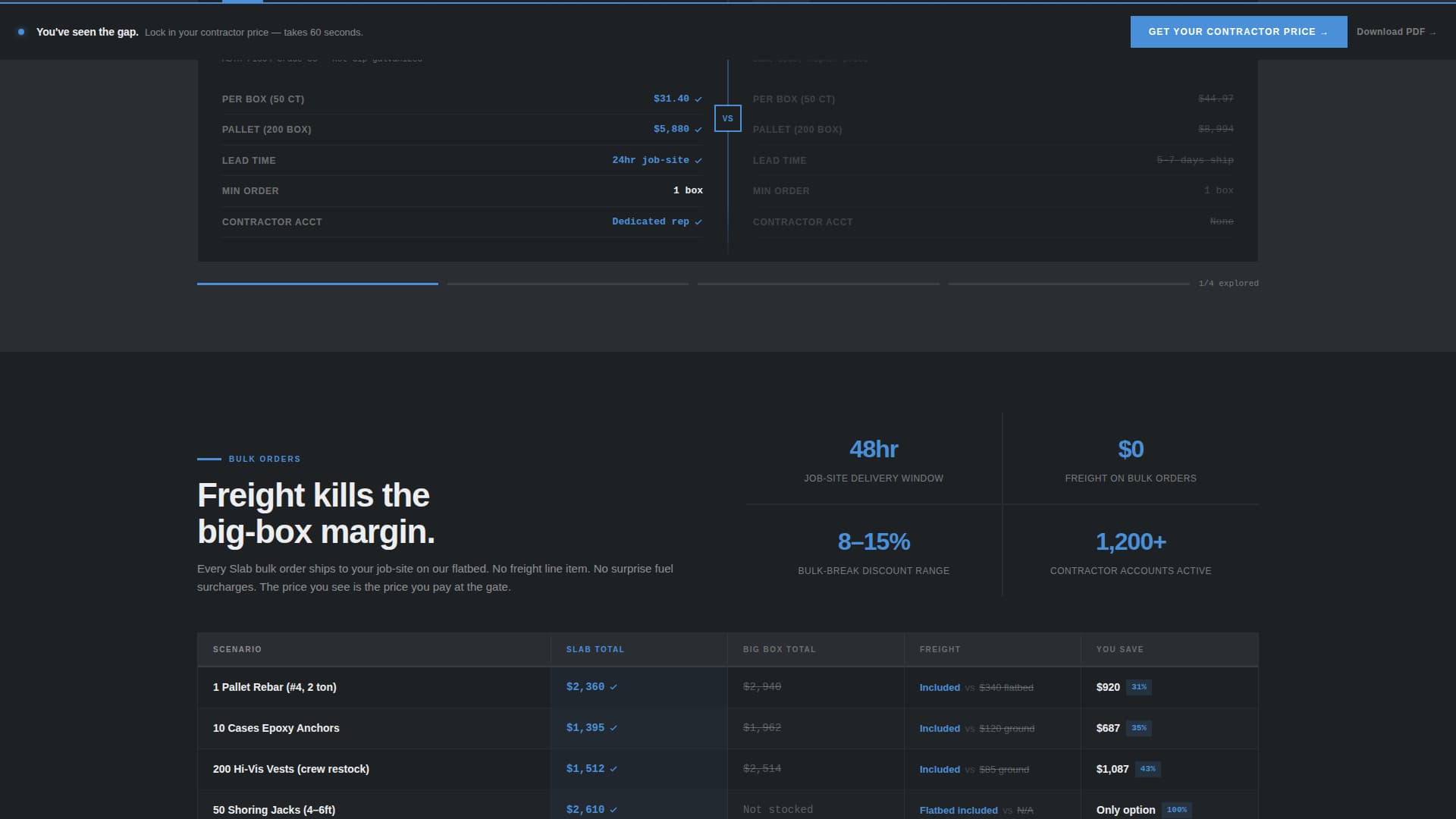Click the blue filled first progress segment
The width and height of the screenshot is (1456, 819).
tap(317, 284)
